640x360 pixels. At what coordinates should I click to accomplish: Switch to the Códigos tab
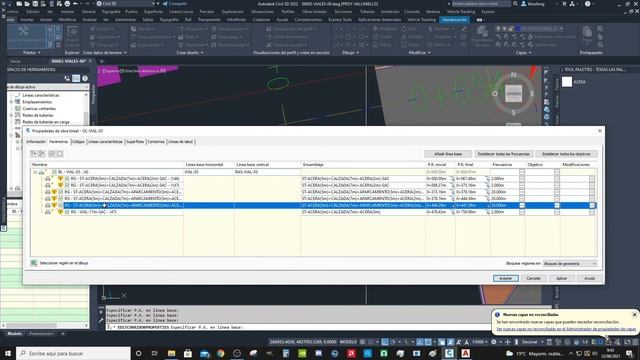coord(78,142)
